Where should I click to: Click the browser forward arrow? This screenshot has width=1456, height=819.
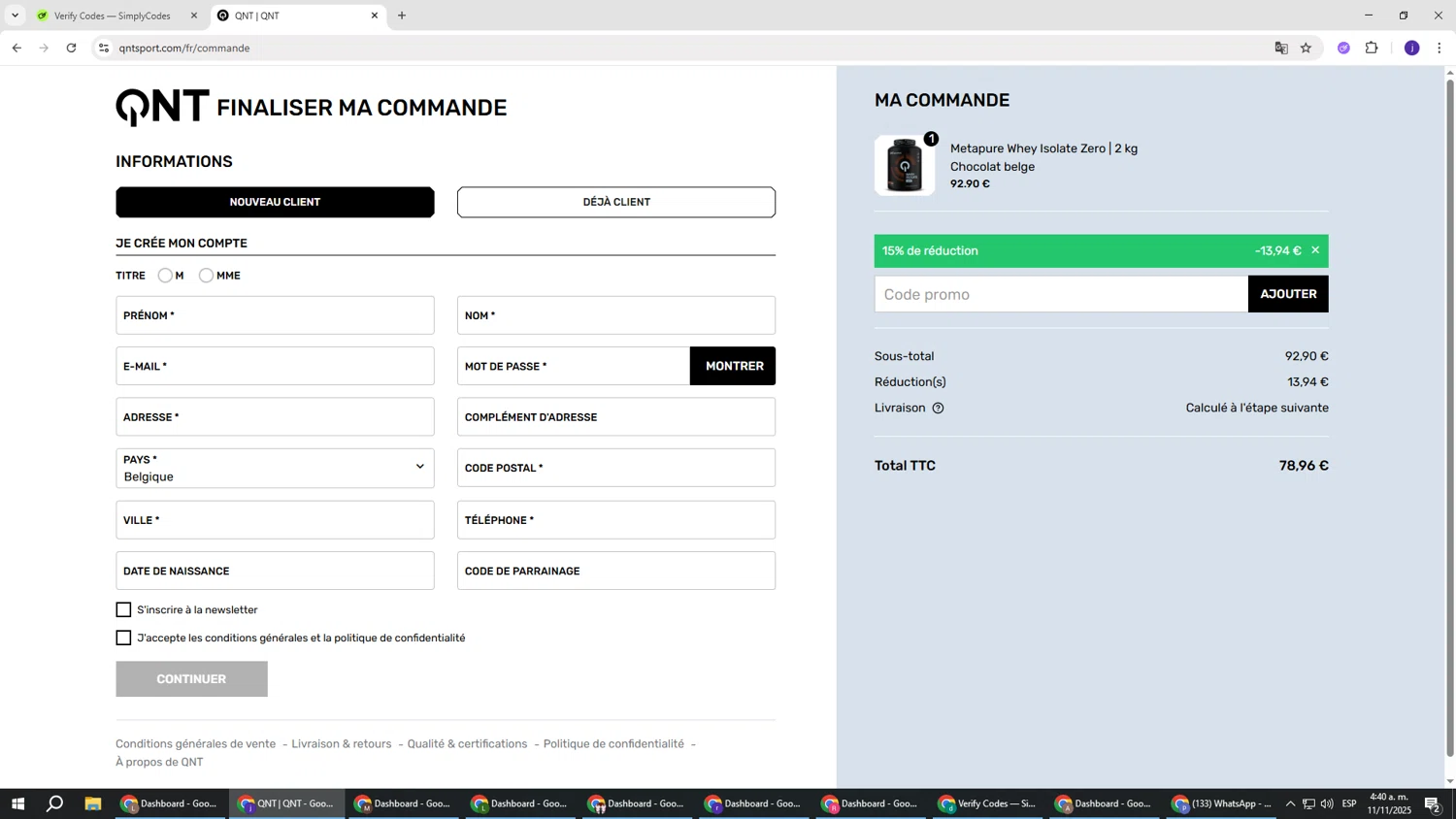(44, 48)
